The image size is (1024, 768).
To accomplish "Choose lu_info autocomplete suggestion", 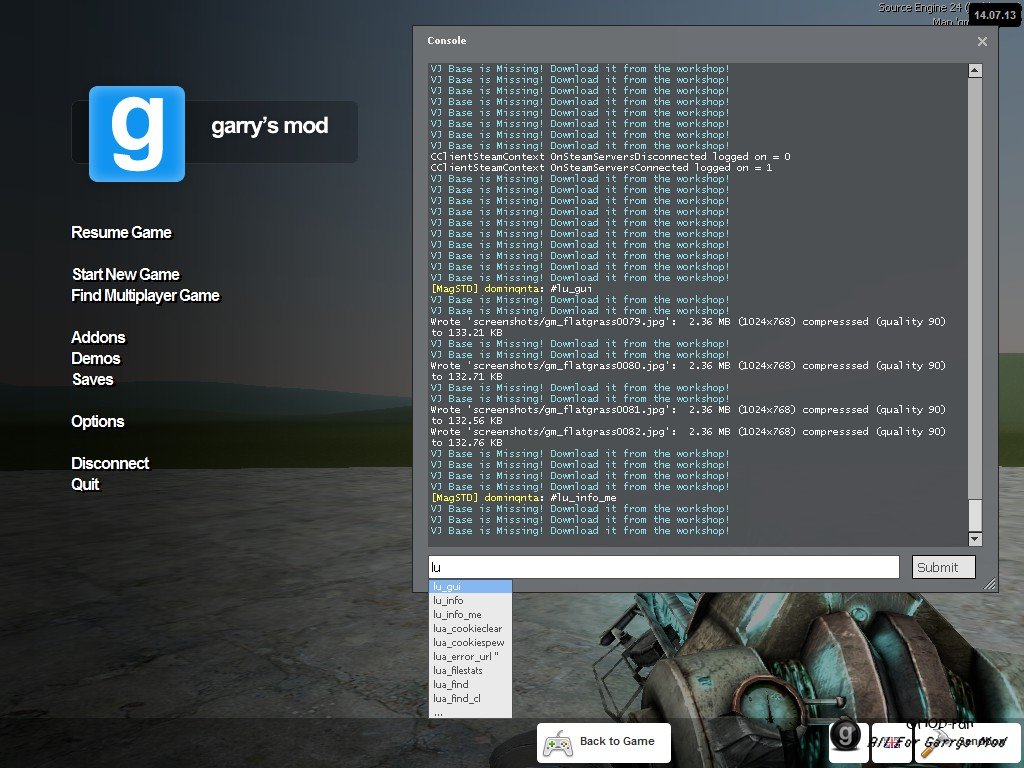I will (x=470, y=600).
